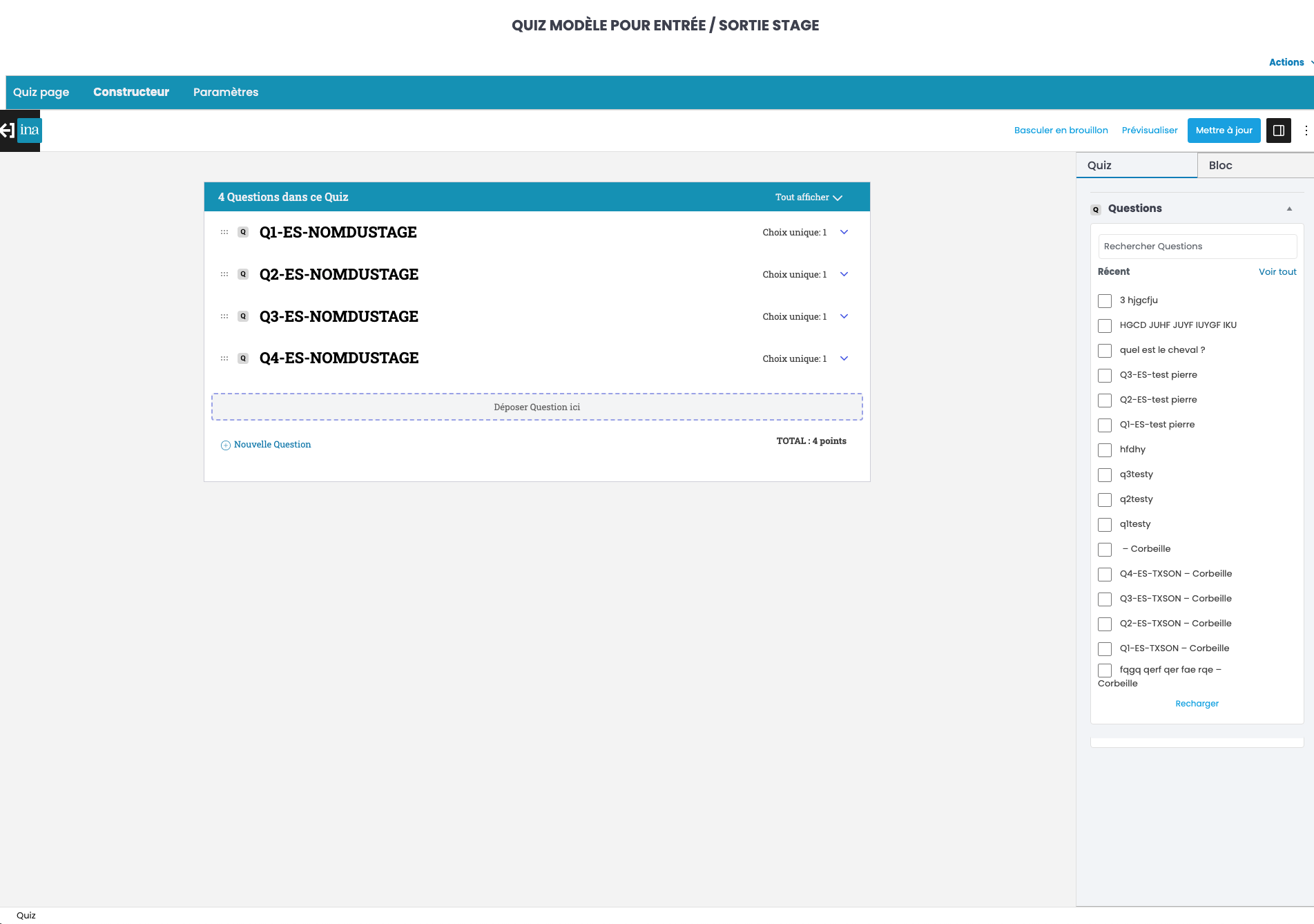
Task: Tick the 'quel est le cheval ?' checkbox
Action: 1105,351
